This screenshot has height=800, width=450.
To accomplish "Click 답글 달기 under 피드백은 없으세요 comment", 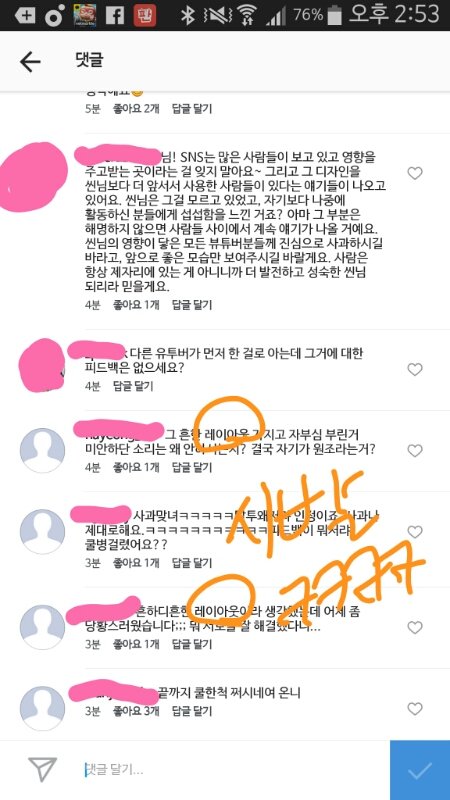I will (x=133, y=386).
